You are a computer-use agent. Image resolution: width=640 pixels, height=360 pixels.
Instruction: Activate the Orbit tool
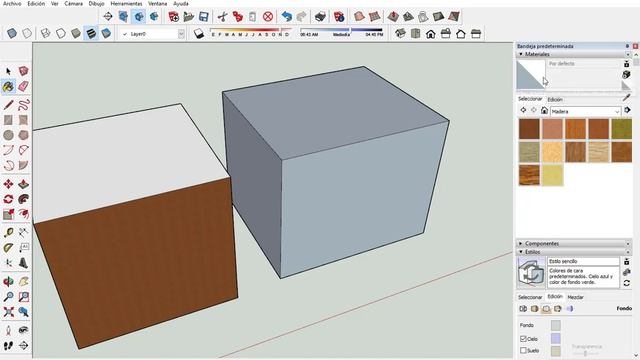click(8, 281)
